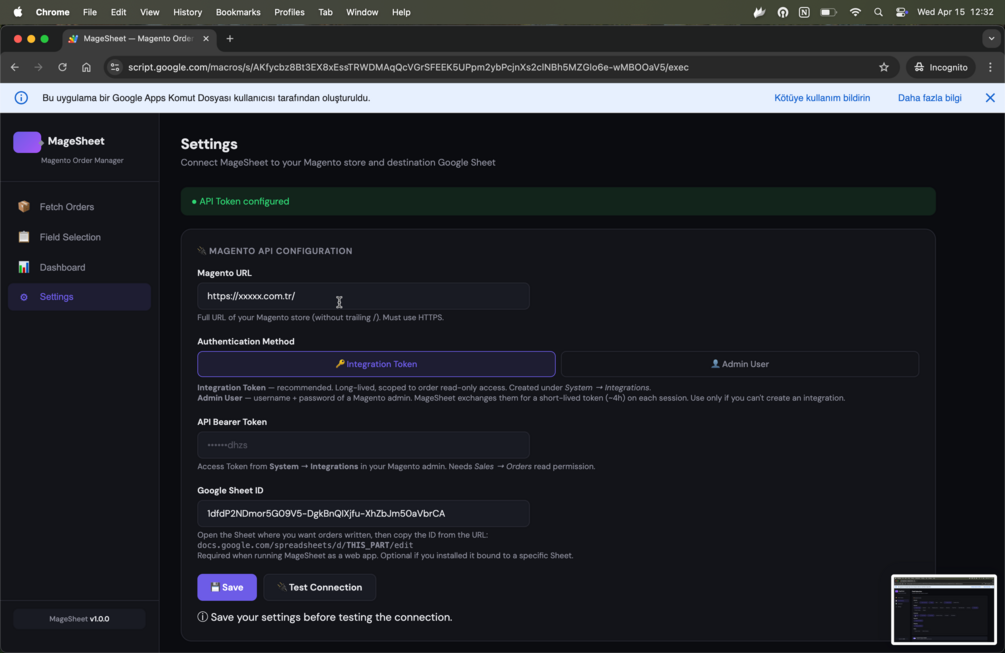Switch to Admin User authentication
Image resolution: width=1005 pixels, height=653 pixels.
(740, 364)
